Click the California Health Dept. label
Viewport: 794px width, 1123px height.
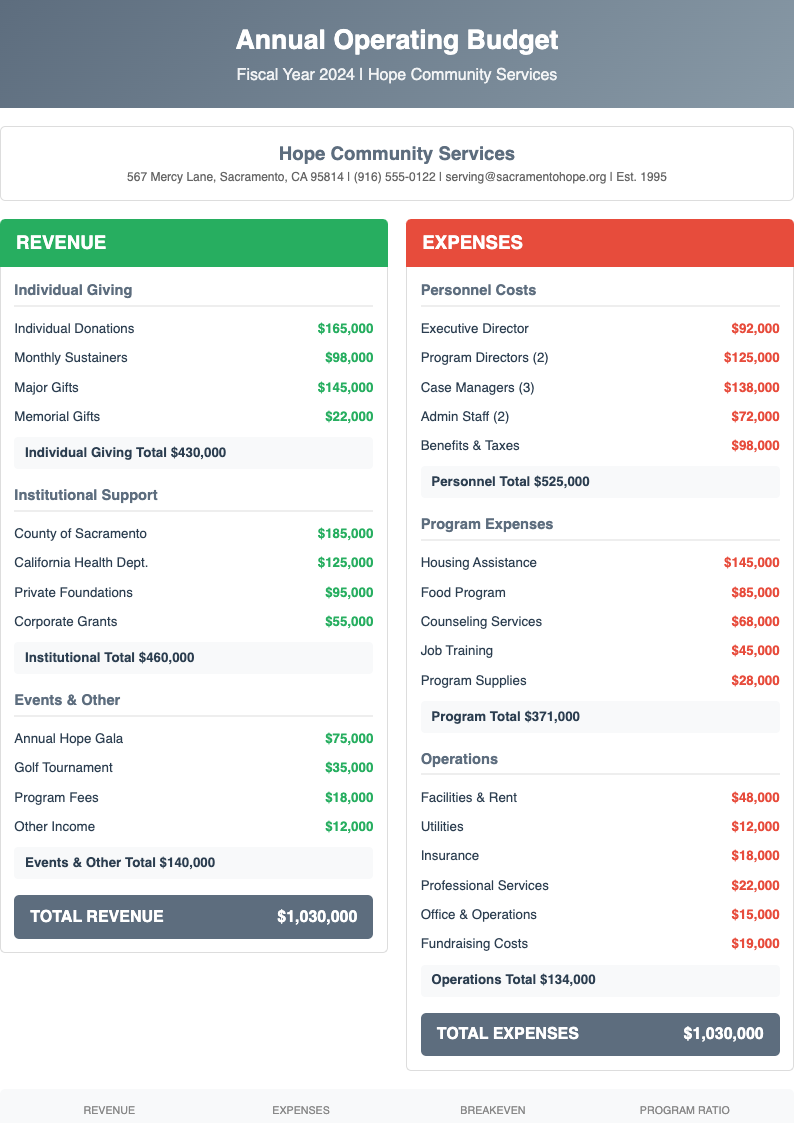pyautogui.click(x=81, y=563)
